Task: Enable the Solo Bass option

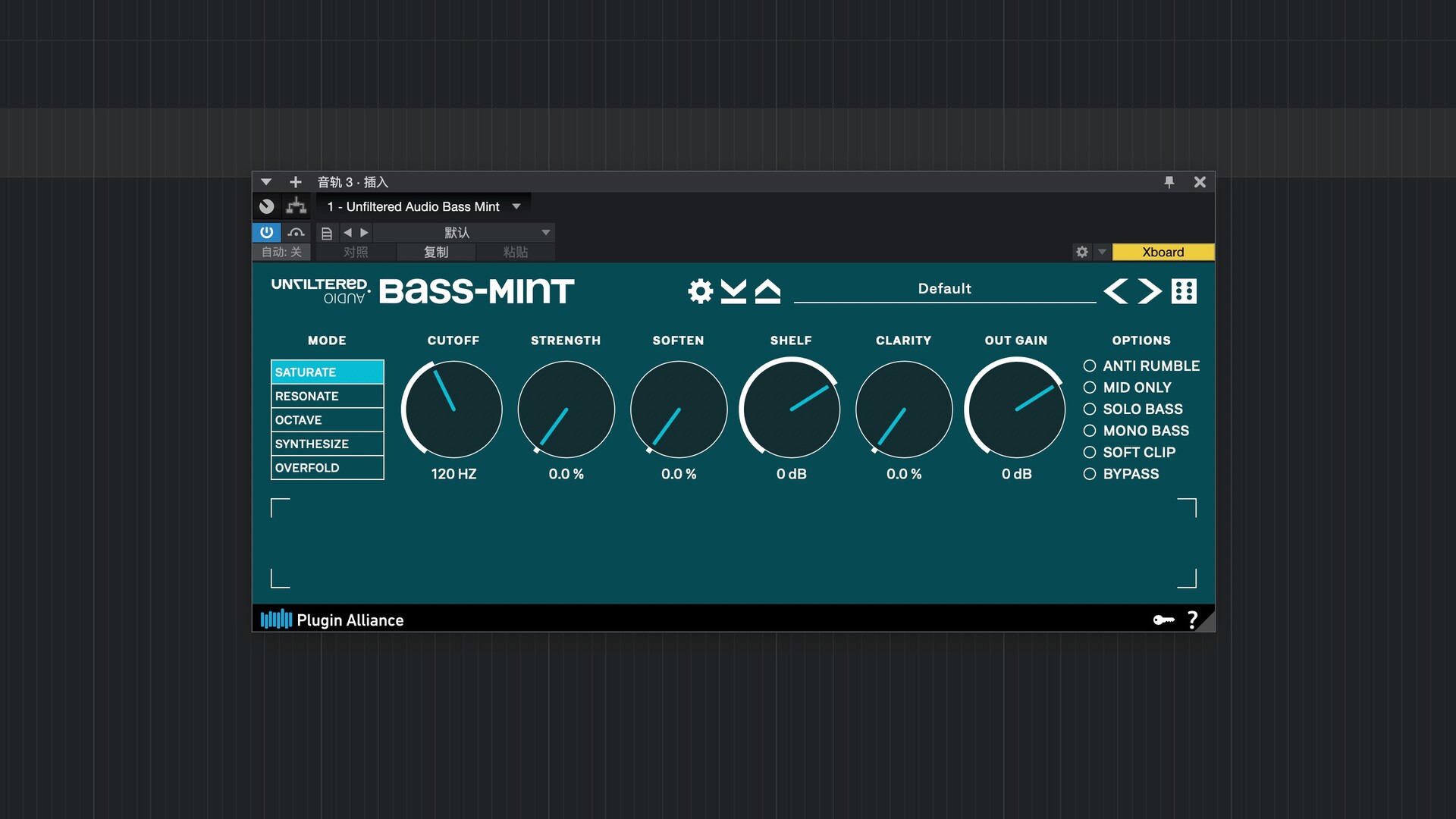Action: coord(1133,409)
